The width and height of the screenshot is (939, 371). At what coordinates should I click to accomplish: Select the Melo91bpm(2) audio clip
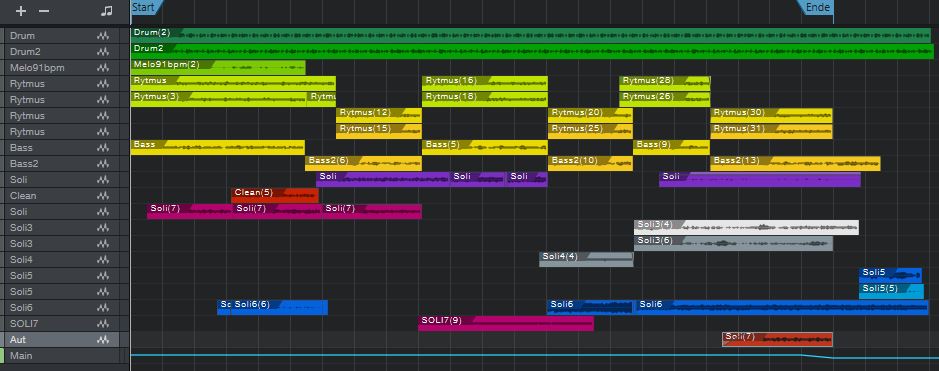218,67
